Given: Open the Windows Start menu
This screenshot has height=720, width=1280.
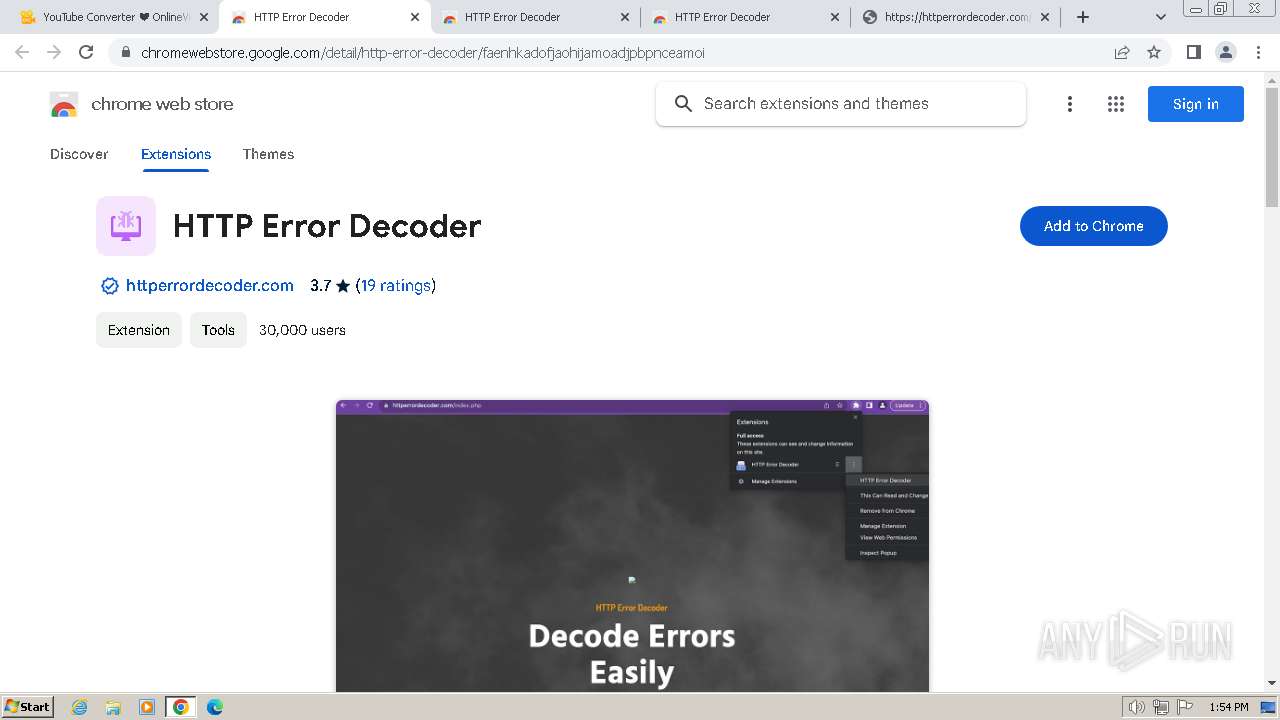Looking at the screenshot, I should click(x=27, y=707).
